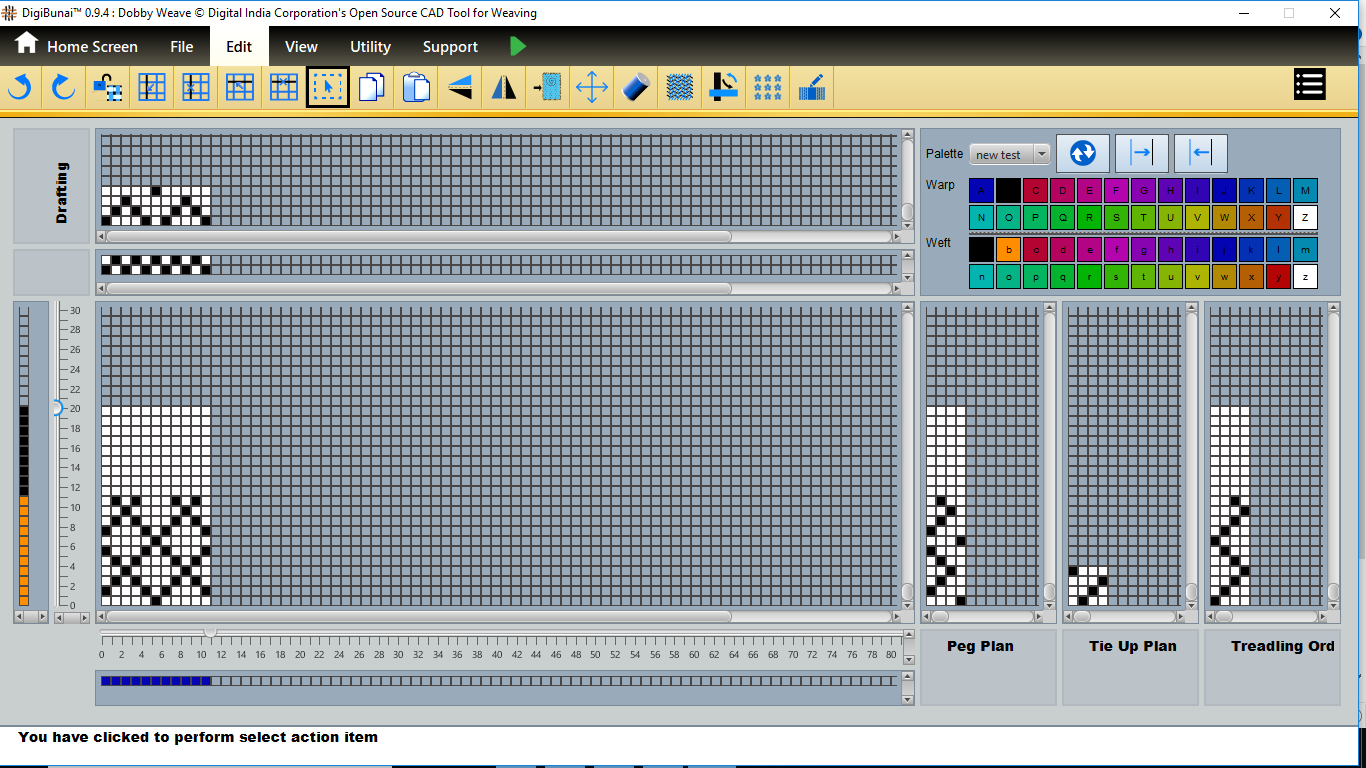Toggle the lock grid icon
This screenshot has height=768, width=1366.
(108, 88)
